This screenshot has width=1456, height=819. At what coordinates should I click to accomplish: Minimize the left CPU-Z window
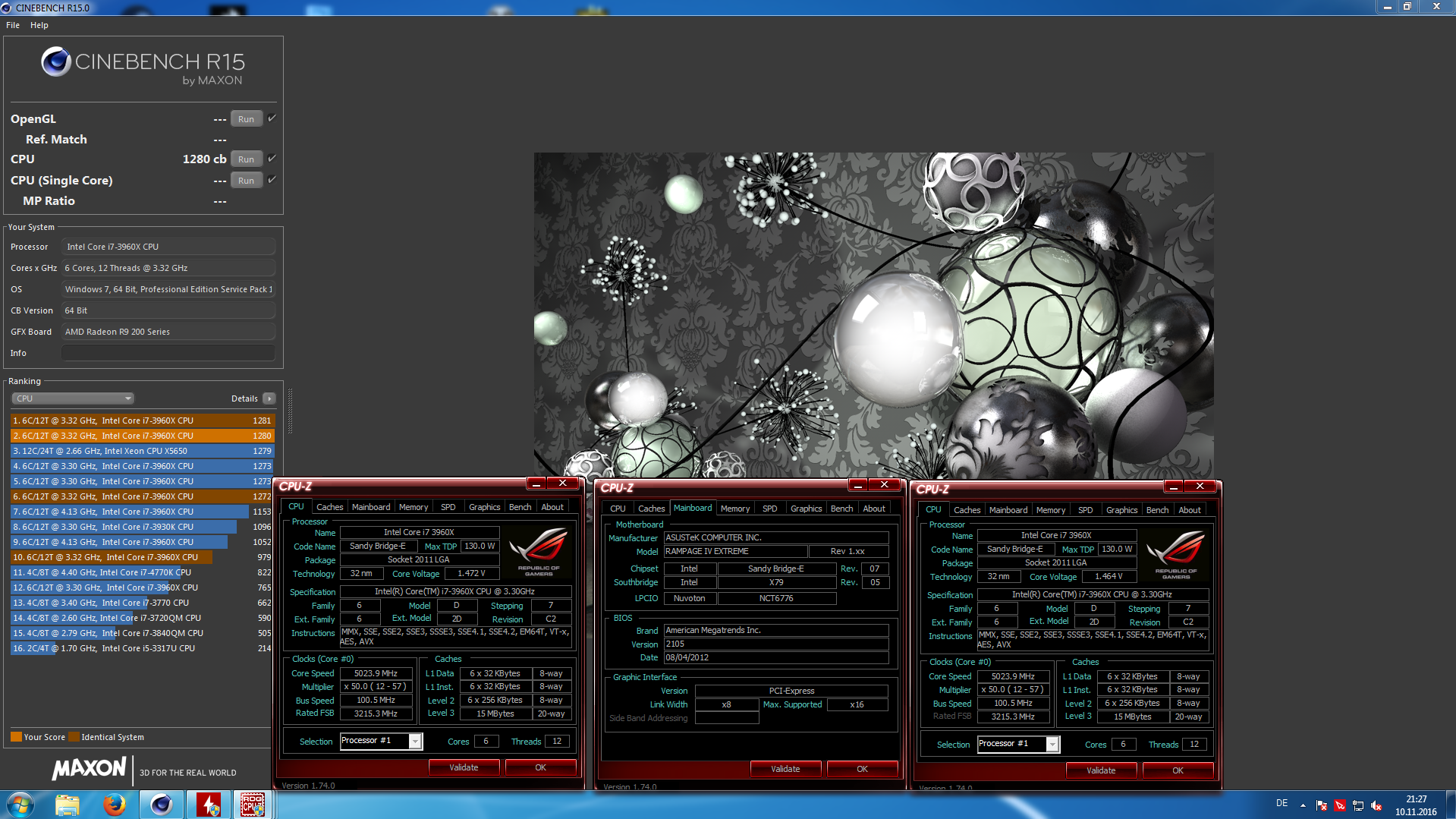pyautogui.click(x=536, y=484)
